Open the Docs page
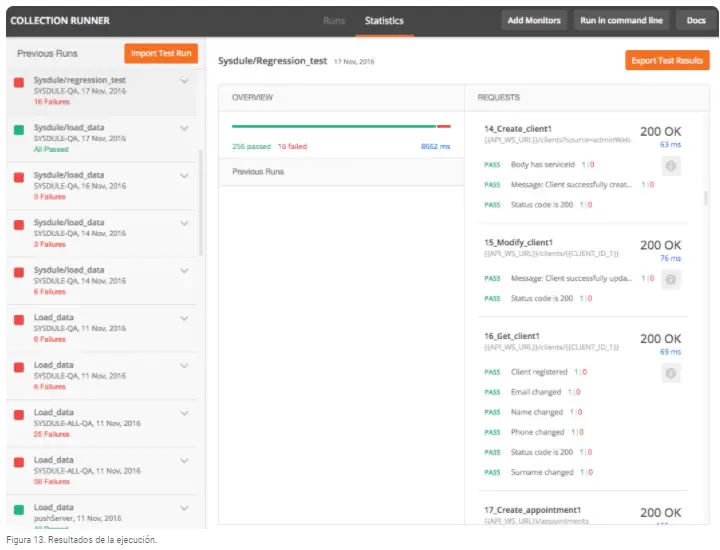Image resolution: width=720 pixels, height=550 pixels. (696, 20)
